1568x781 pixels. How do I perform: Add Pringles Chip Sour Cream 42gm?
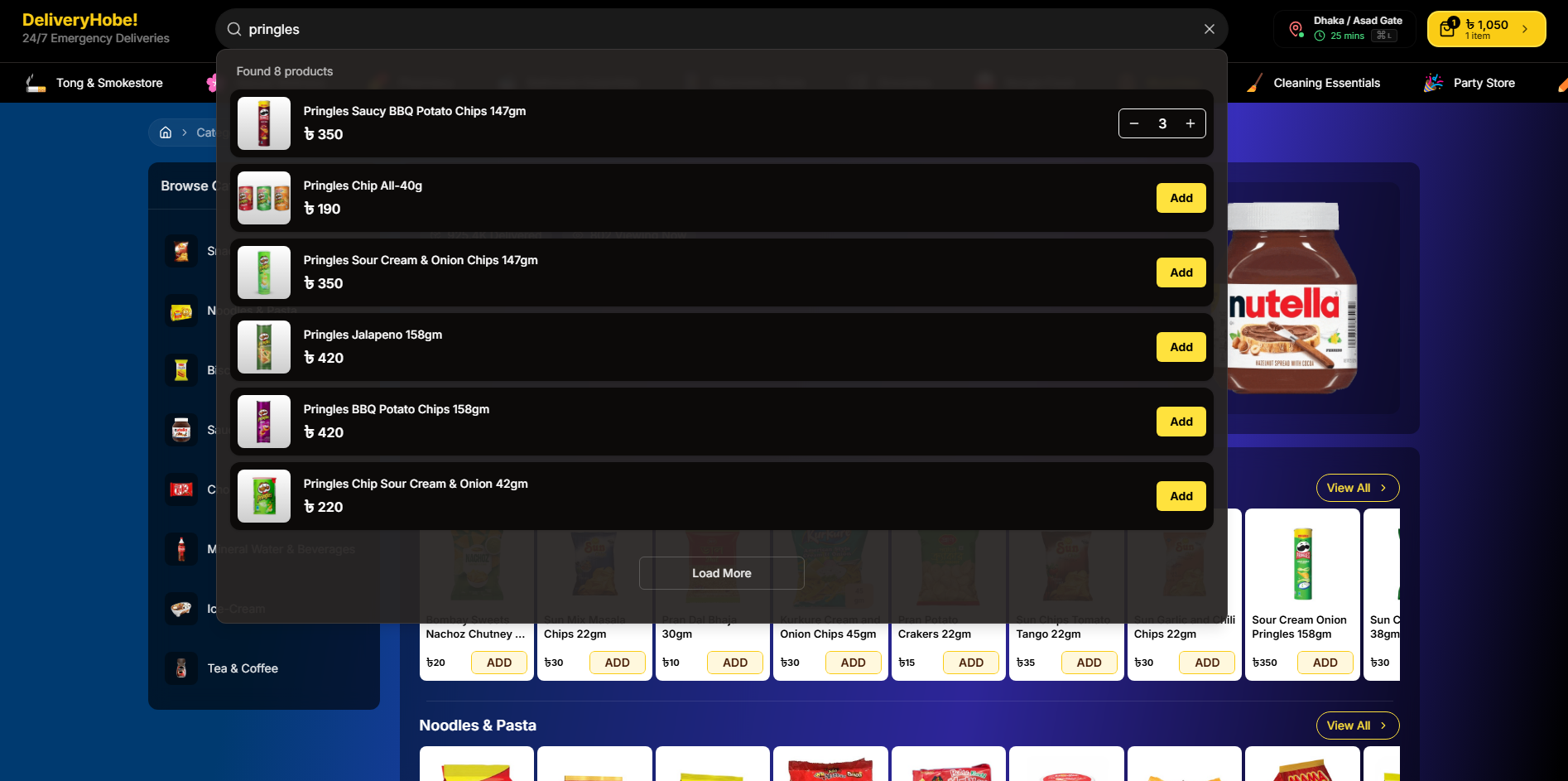(1181, 496)
